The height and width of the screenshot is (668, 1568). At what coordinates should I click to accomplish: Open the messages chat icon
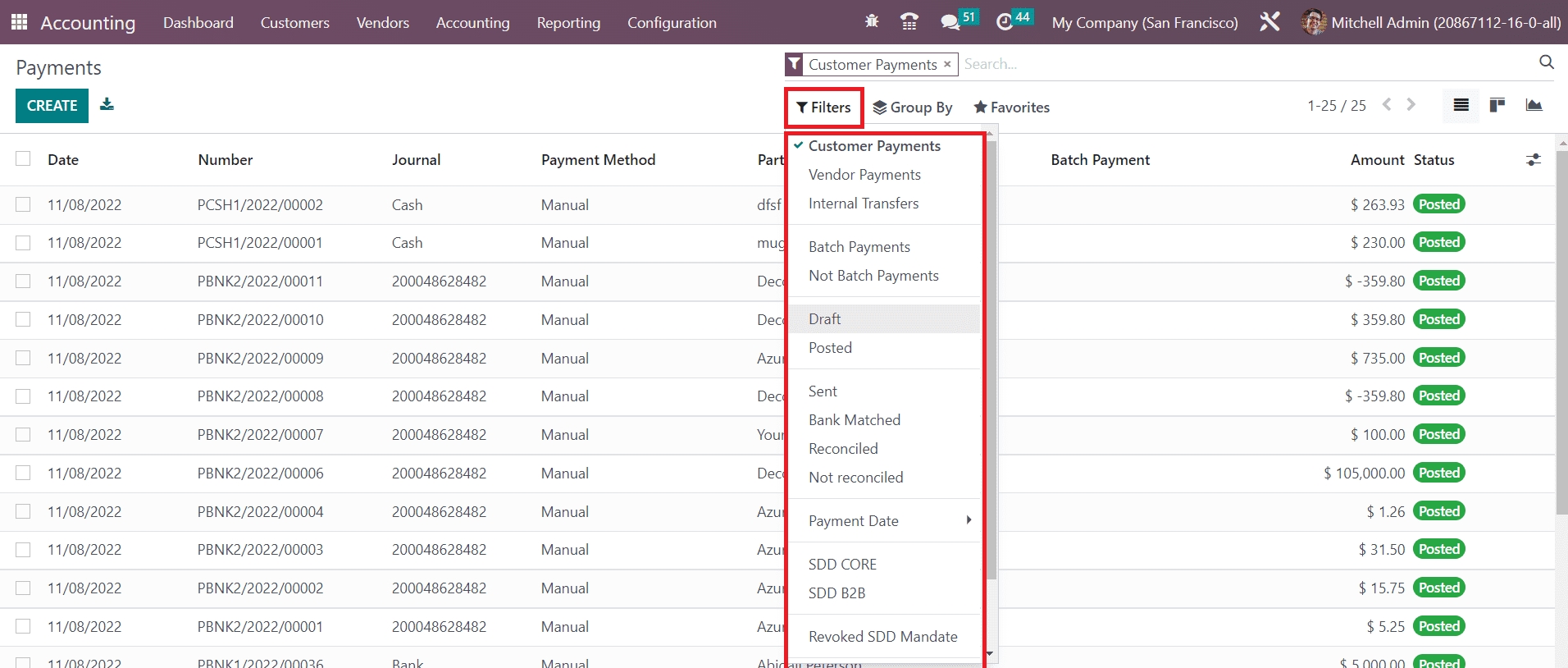coord(950,22)
